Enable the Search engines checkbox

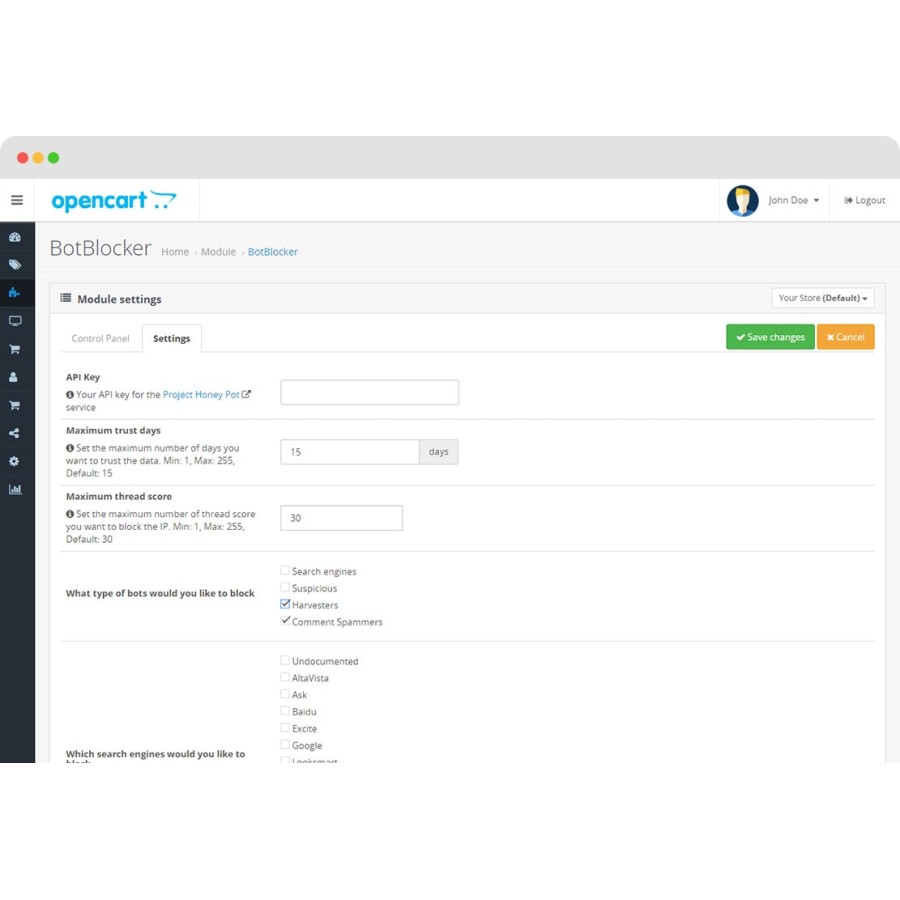click(x=285, y=570)
